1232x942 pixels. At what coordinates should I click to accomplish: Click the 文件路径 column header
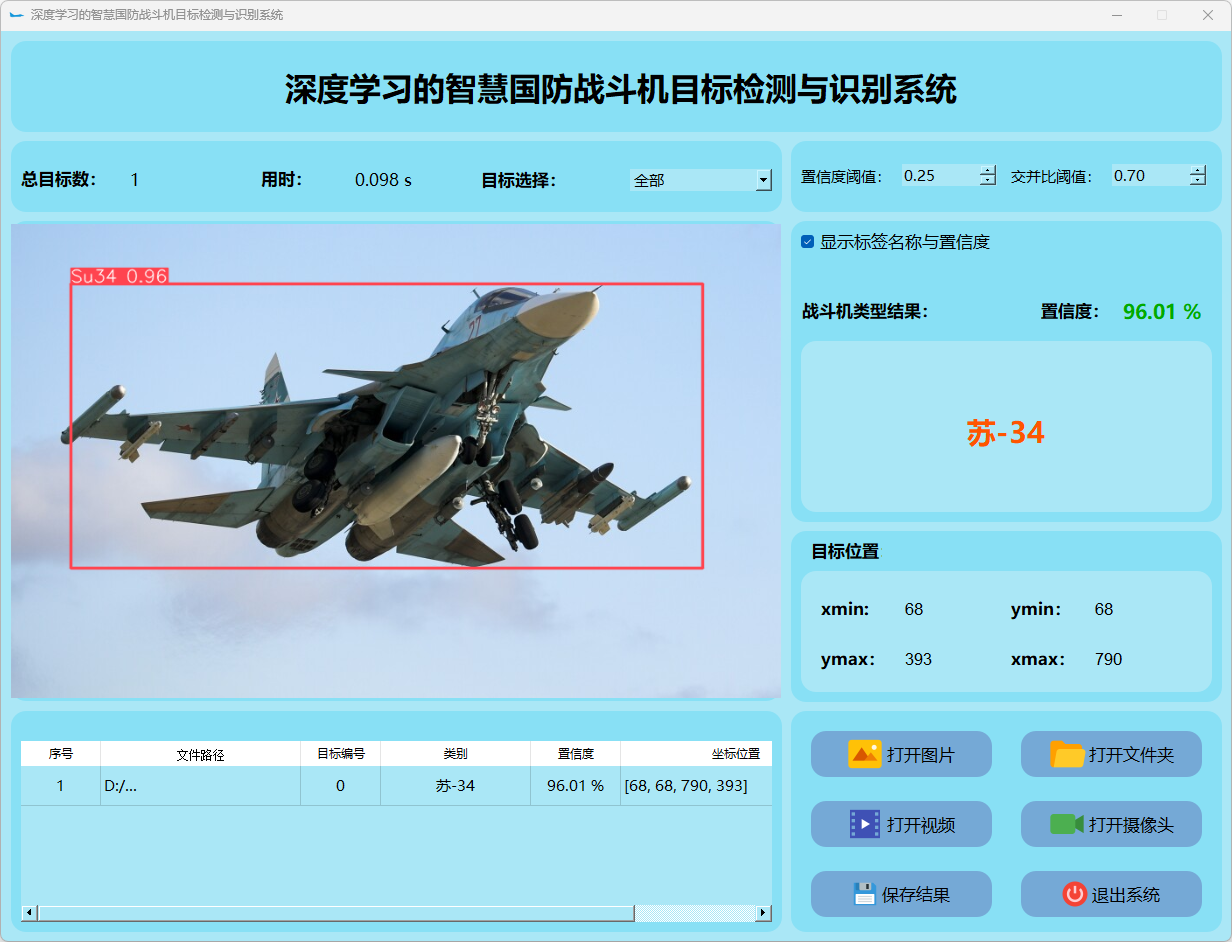[x=200, y=755]
